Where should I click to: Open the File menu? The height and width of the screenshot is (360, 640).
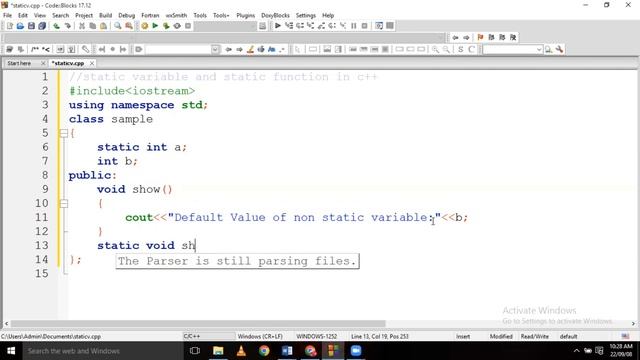[x=7, y=15]
